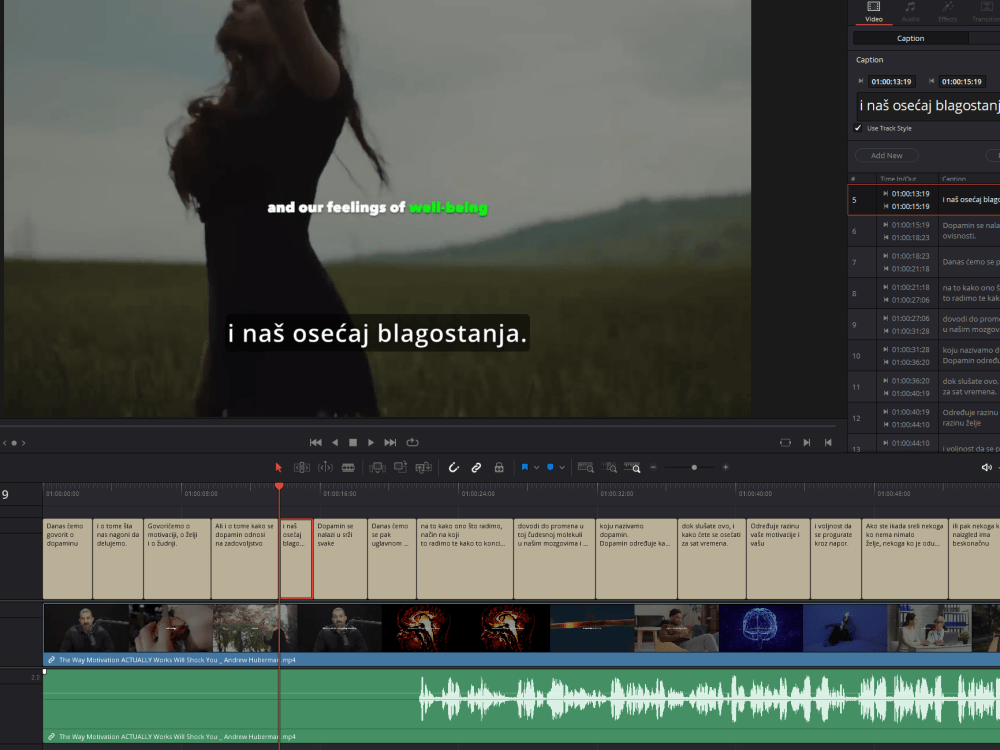The height and width of the screenshot is (750, 1000).
Task: Click the Overwrite Clip icon
Action: pos(401,467)
